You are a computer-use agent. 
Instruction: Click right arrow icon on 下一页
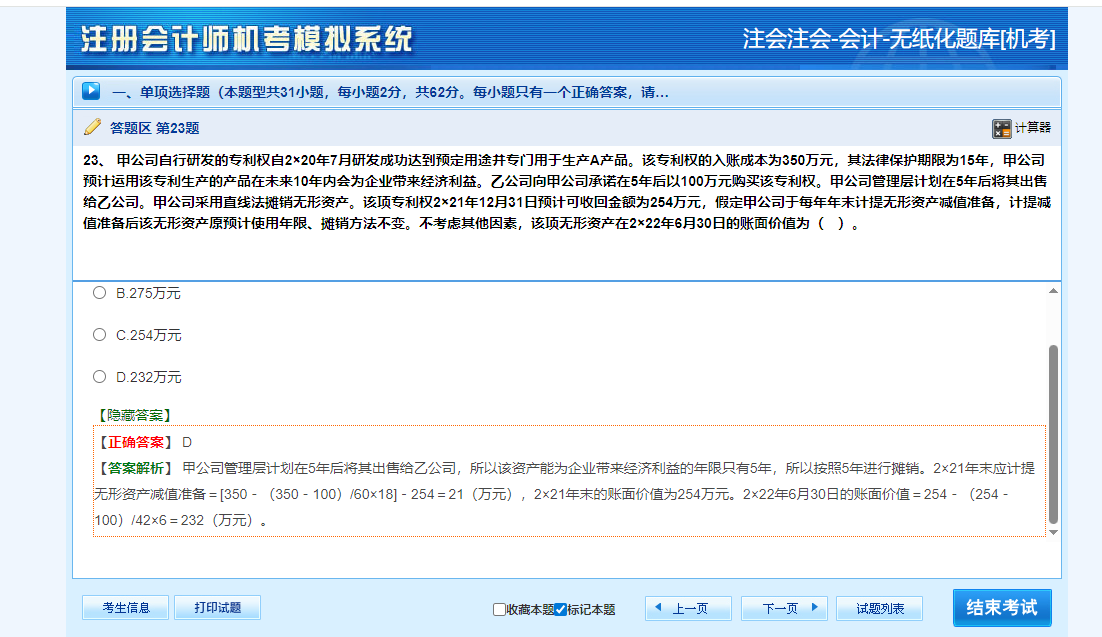pyautogui.click(x=814, y=607)
